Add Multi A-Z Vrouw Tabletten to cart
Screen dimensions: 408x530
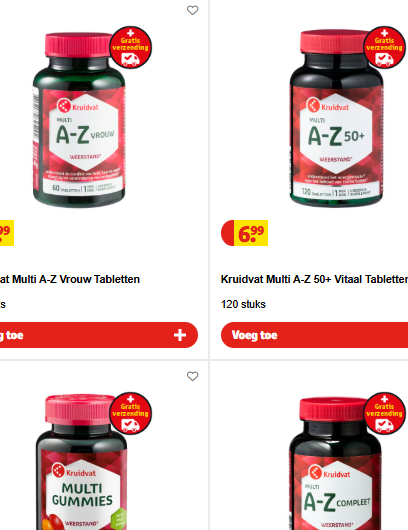point(99,335)
